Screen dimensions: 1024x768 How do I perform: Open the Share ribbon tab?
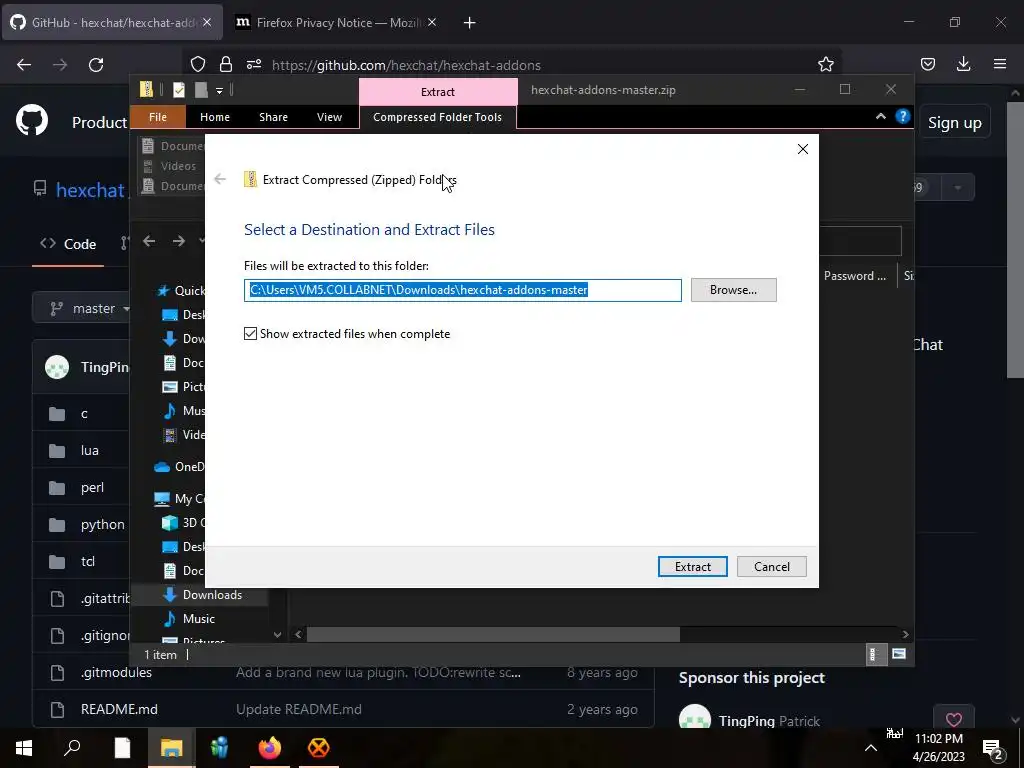click(x=273, y=117)
